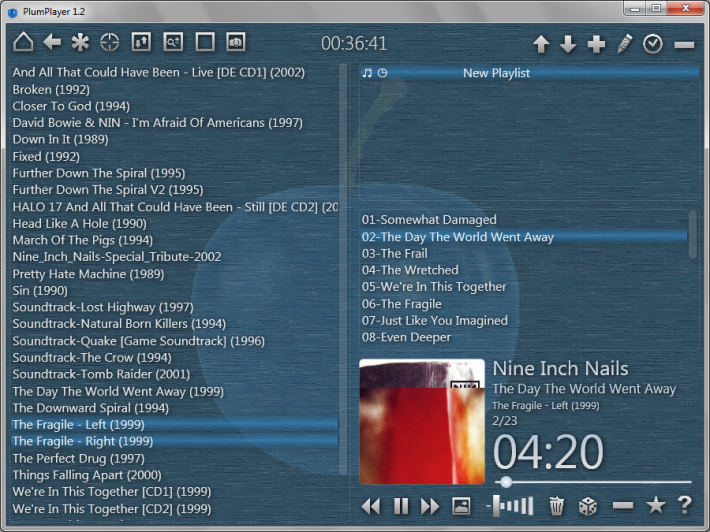Select album The Fragile - Left (1999)

click(x=175, y=425)
